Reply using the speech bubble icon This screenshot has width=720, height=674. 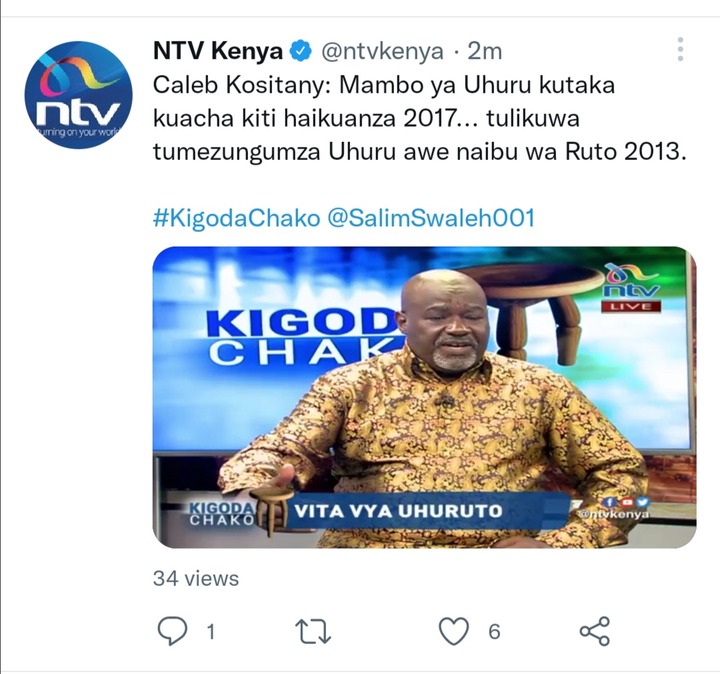(x=172, y=631)
